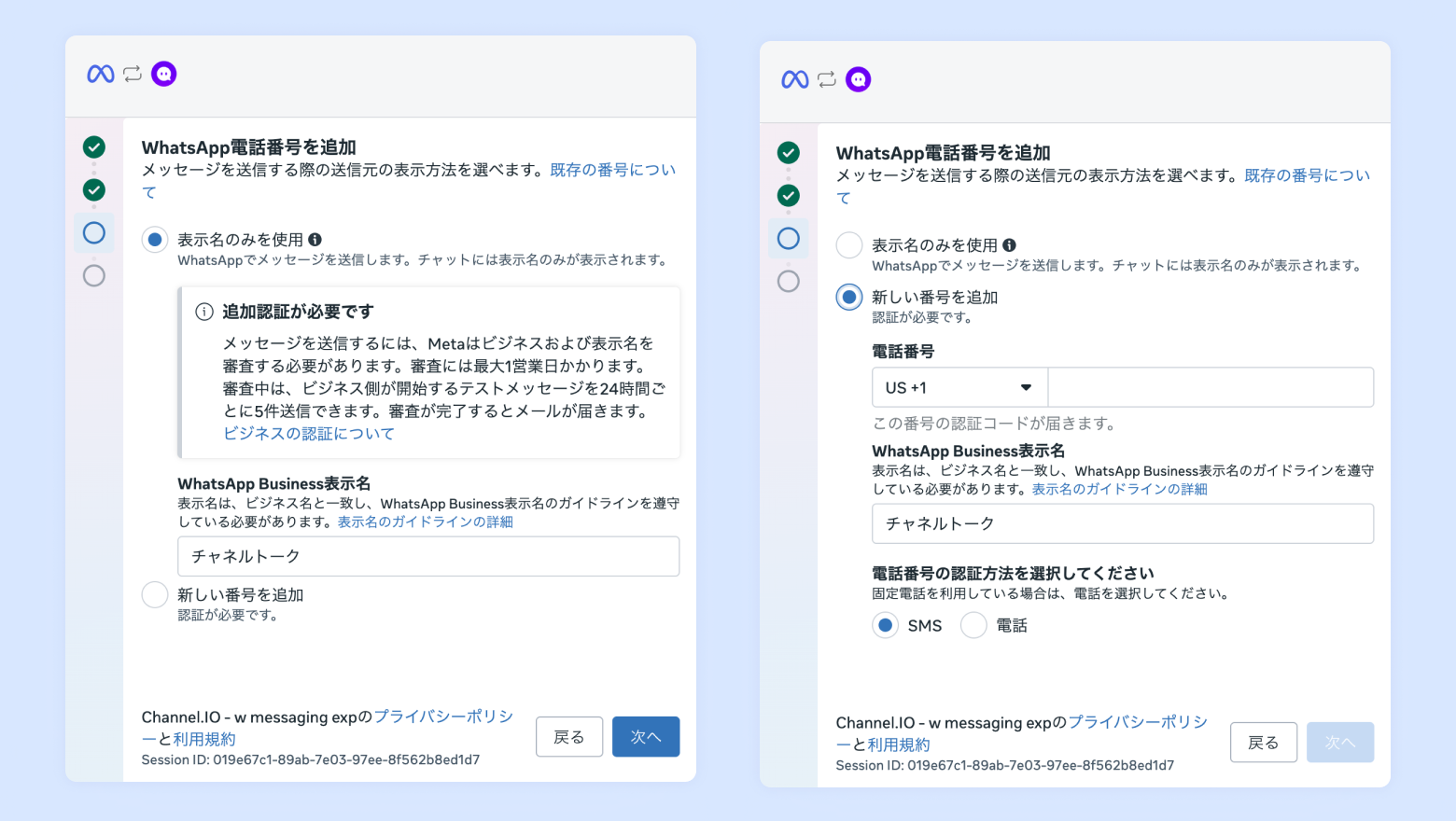The width and height of the screenshot is (1456, 821).
Task: Select 新しい番号を追加 radio in right dialog
Action: click(849, 298)
